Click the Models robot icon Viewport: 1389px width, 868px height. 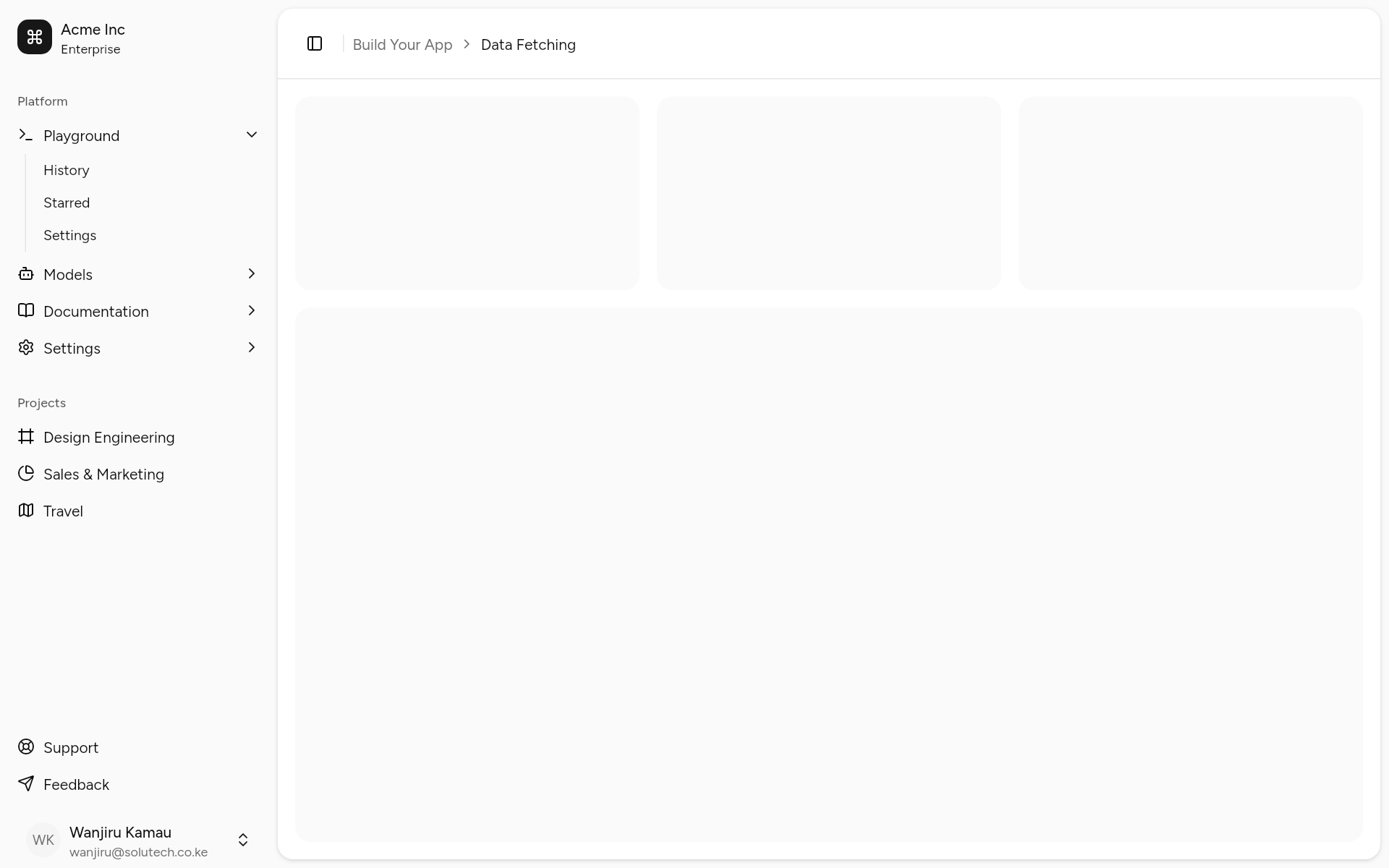[x=26, y=274]
